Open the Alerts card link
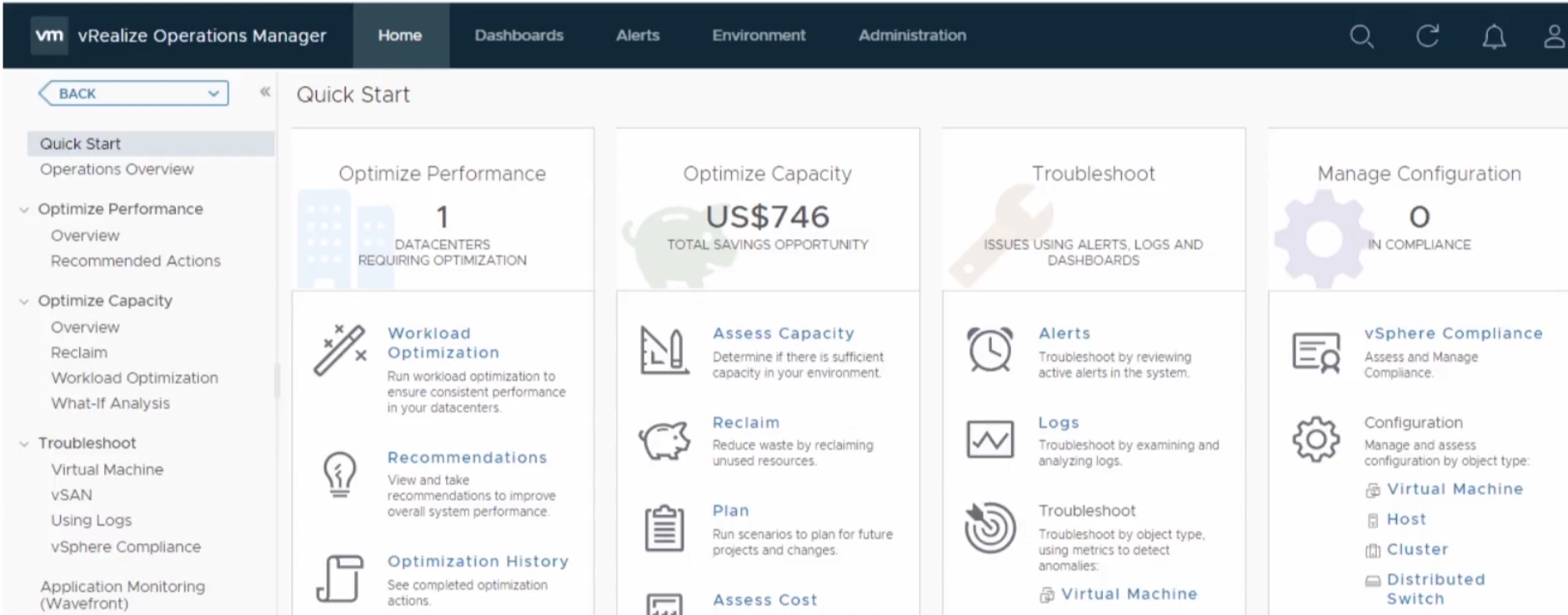The width and height of the screenshot is (1568, 615). (x=1065, y=333)
